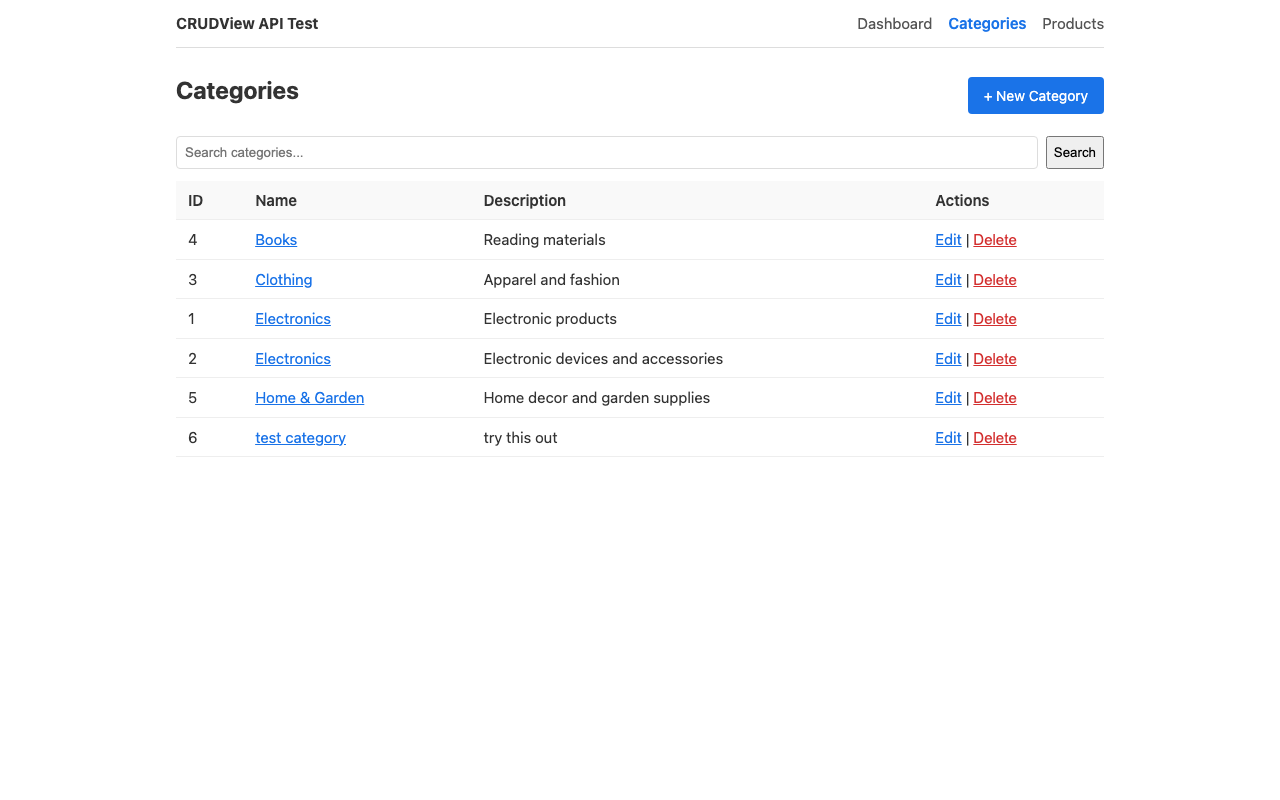
Task: View the Electronics category with ID 2
Action: point(292,358)
